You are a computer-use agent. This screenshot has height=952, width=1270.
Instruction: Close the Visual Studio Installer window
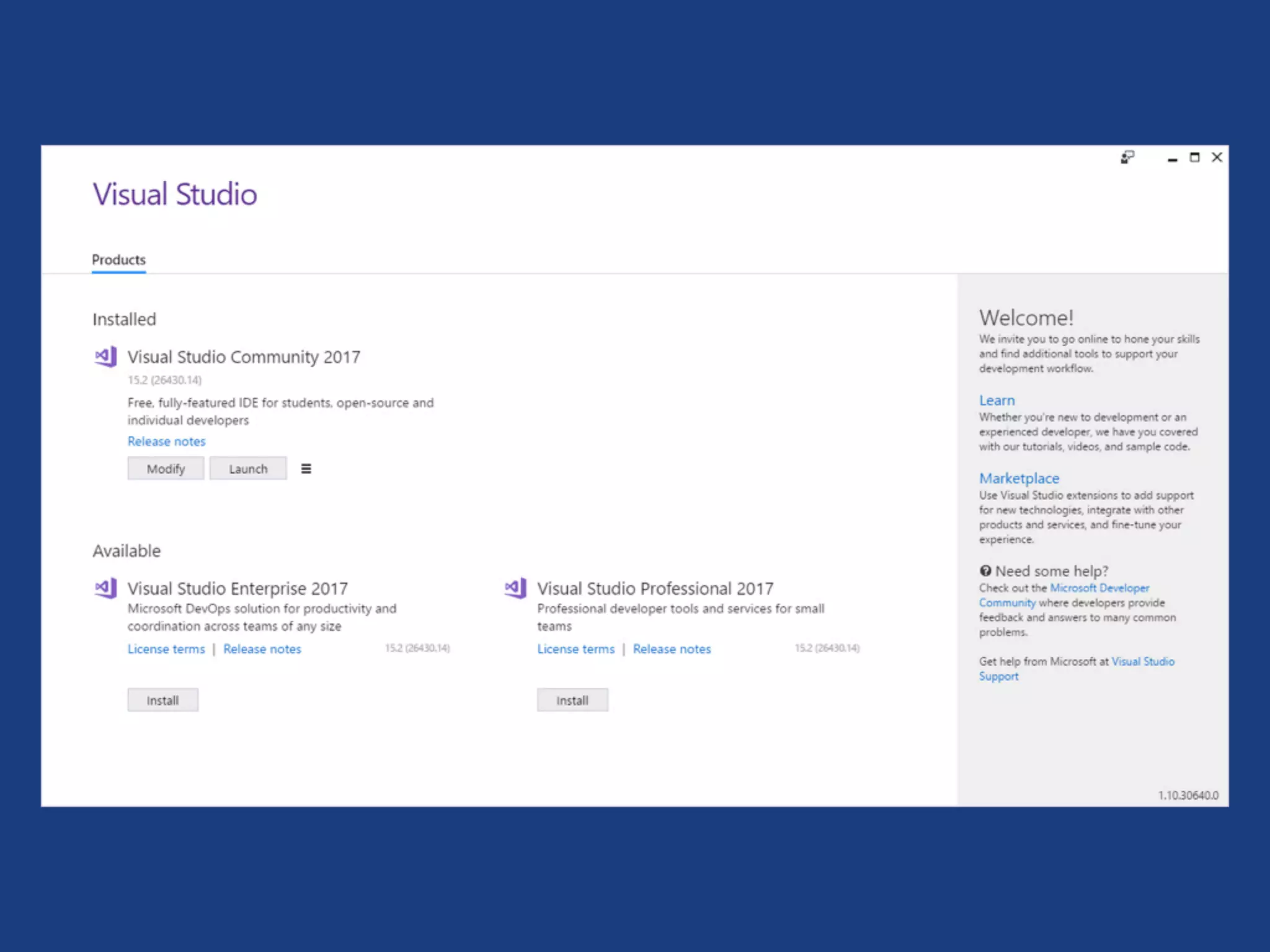[1217, 157]
